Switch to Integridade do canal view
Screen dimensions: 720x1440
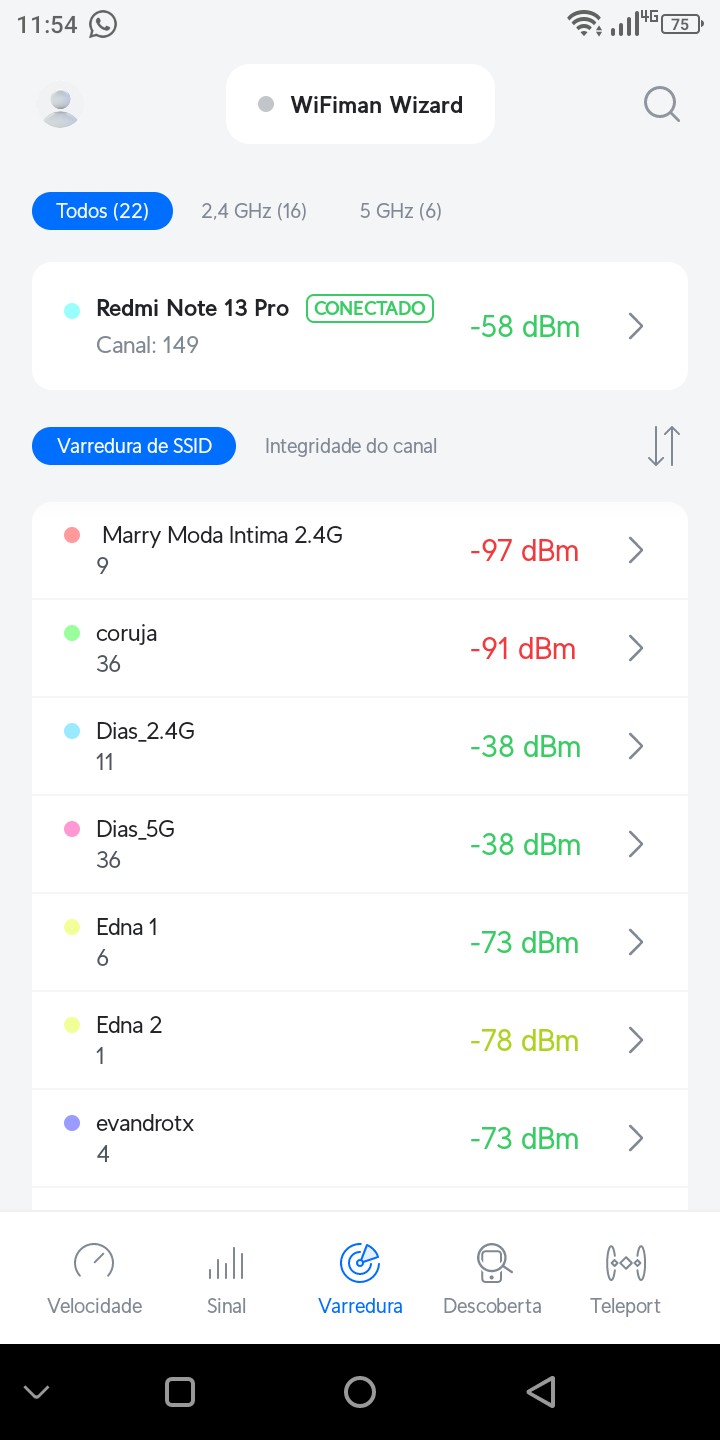(351, 446)
